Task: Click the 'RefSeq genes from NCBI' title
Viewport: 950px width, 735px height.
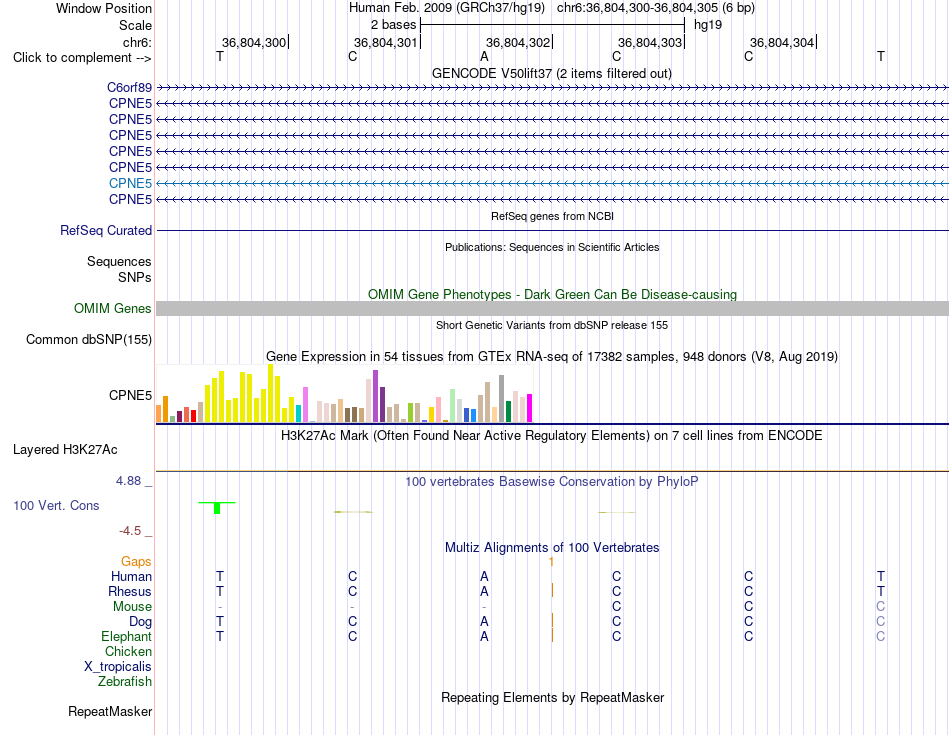Action: [x=553, y=216]
